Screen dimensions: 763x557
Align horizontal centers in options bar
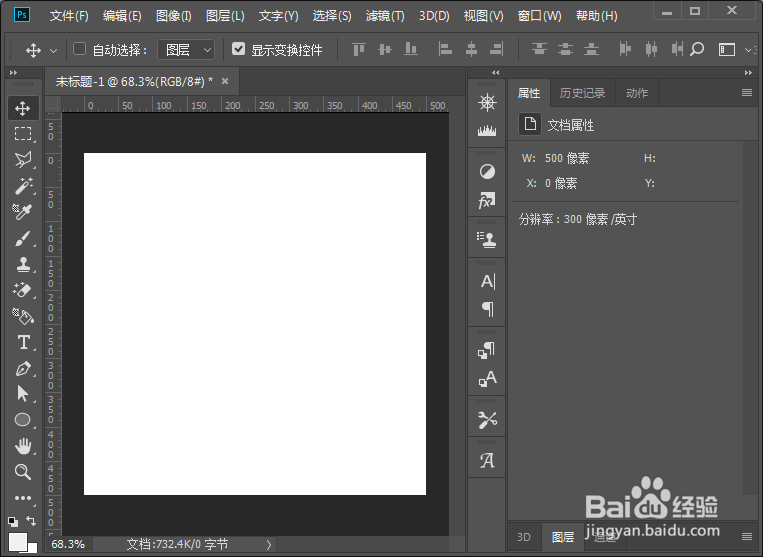[471, 49]
